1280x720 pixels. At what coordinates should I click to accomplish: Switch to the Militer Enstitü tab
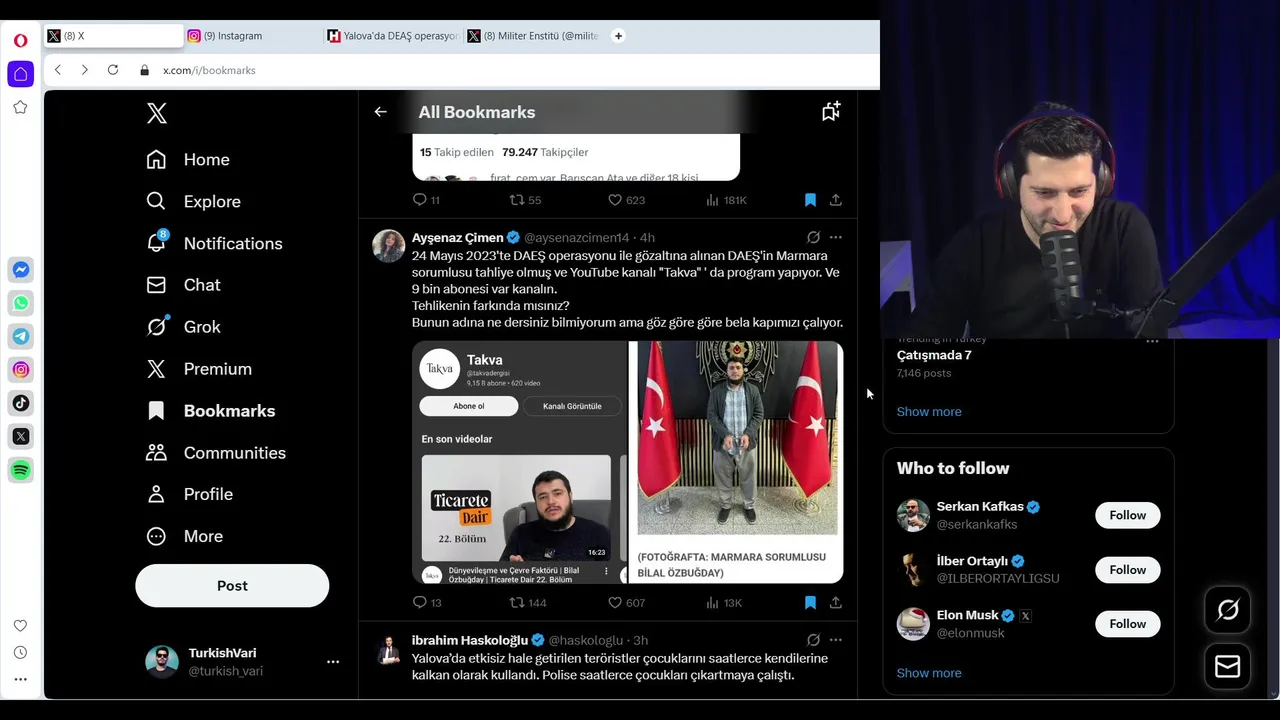pyautogui.click(x=533, y=36)
